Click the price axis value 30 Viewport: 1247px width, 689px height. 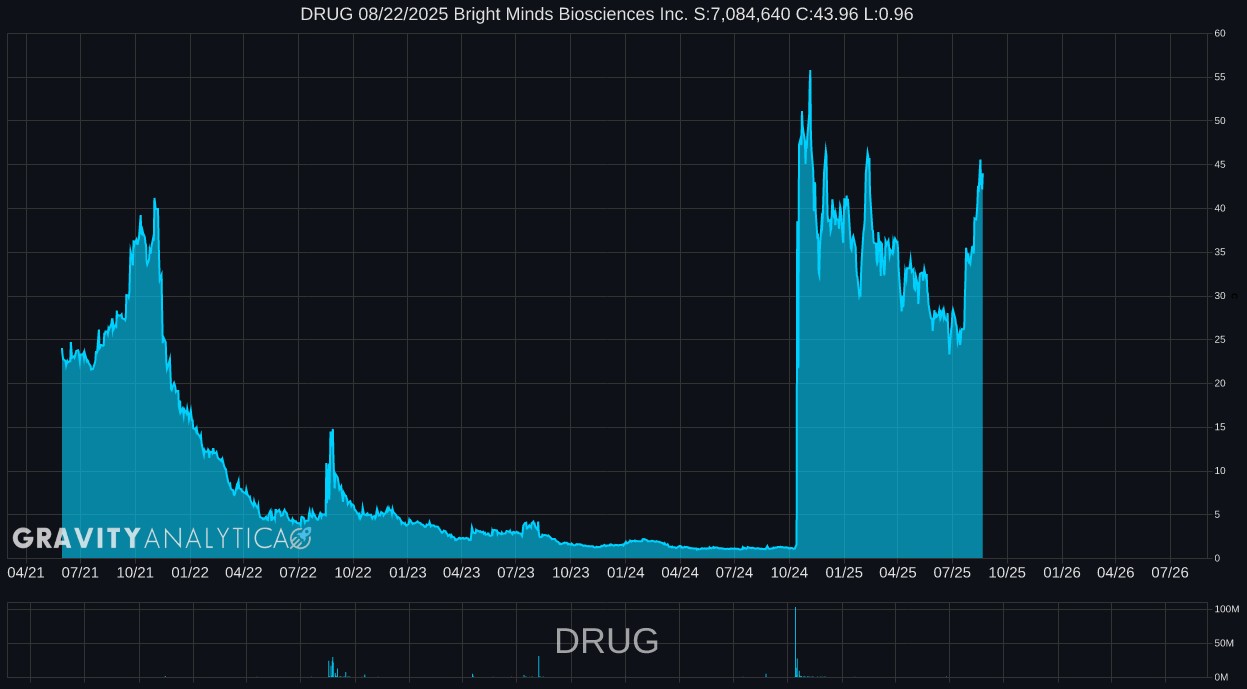(1220, 296)
